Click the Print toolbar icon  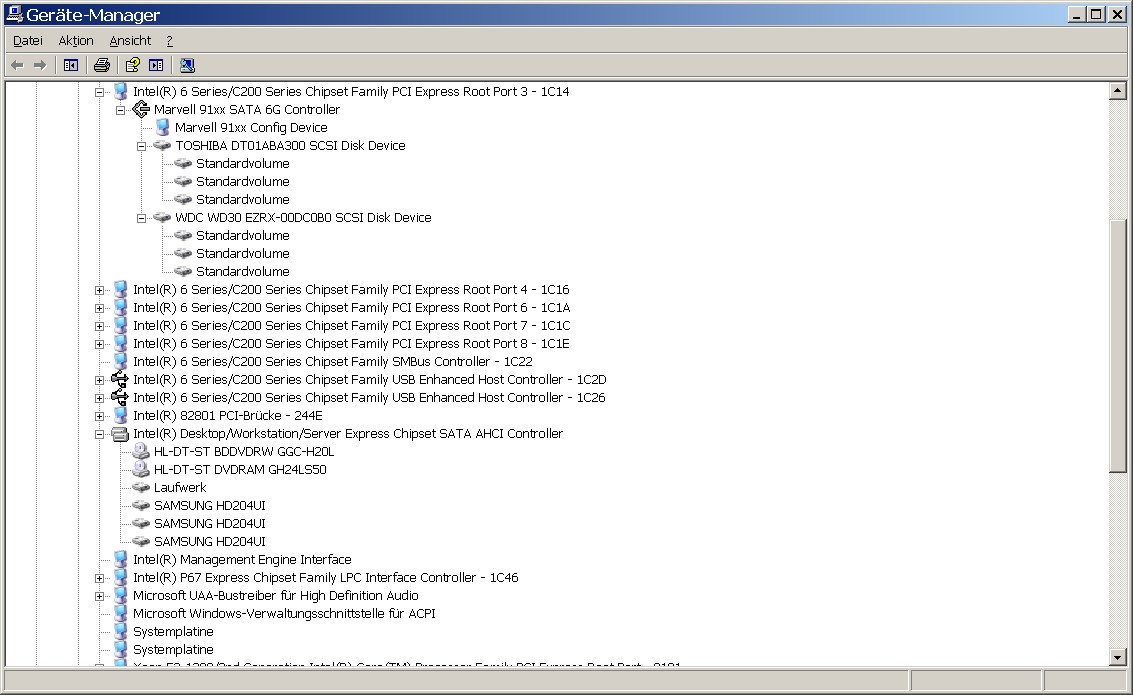pos(102,66)
